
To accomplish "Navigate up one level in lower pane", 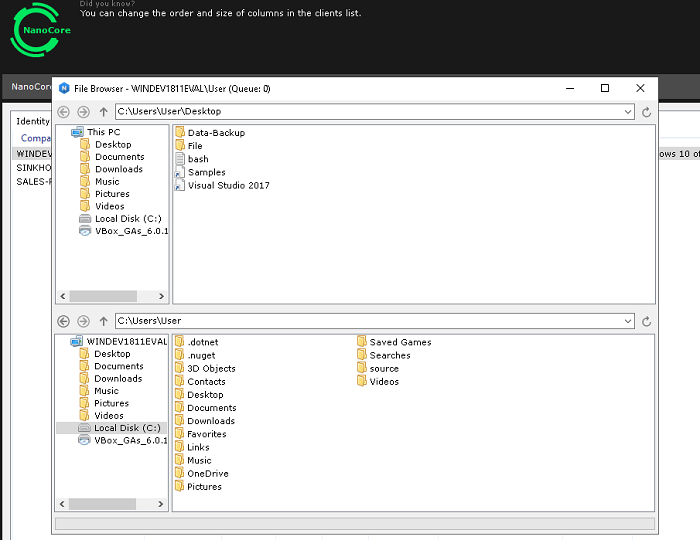I will click(x=103, y=321).
